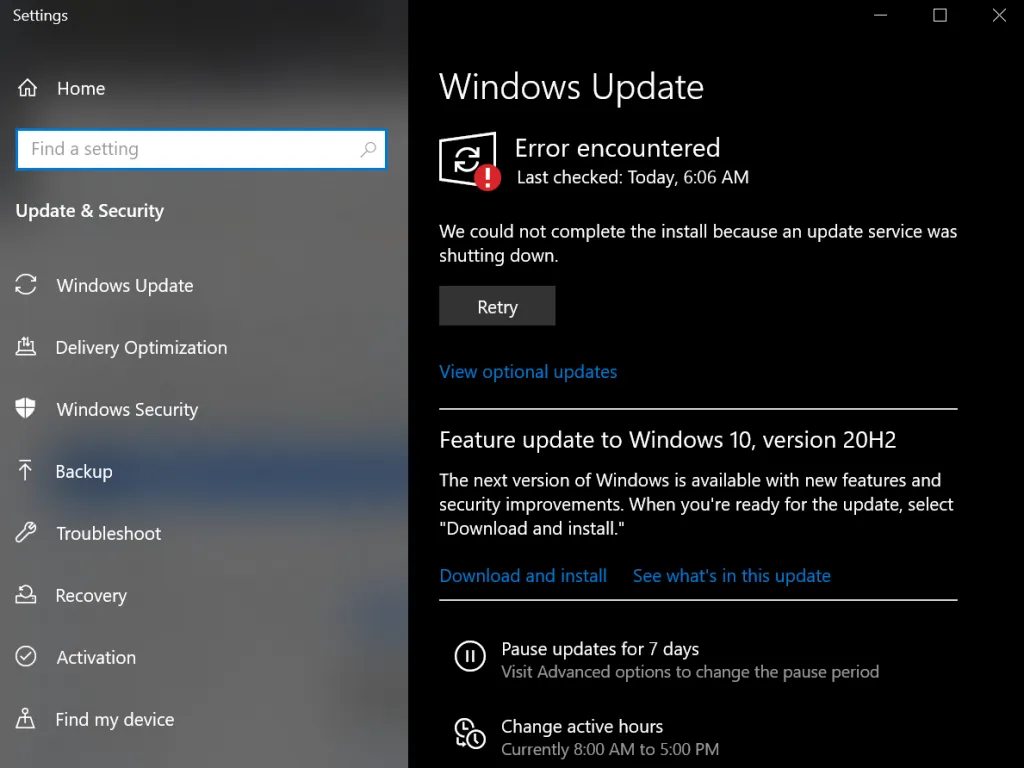
Task: Select Troubleshoot from the sidebar
Action: pos(108,534)
